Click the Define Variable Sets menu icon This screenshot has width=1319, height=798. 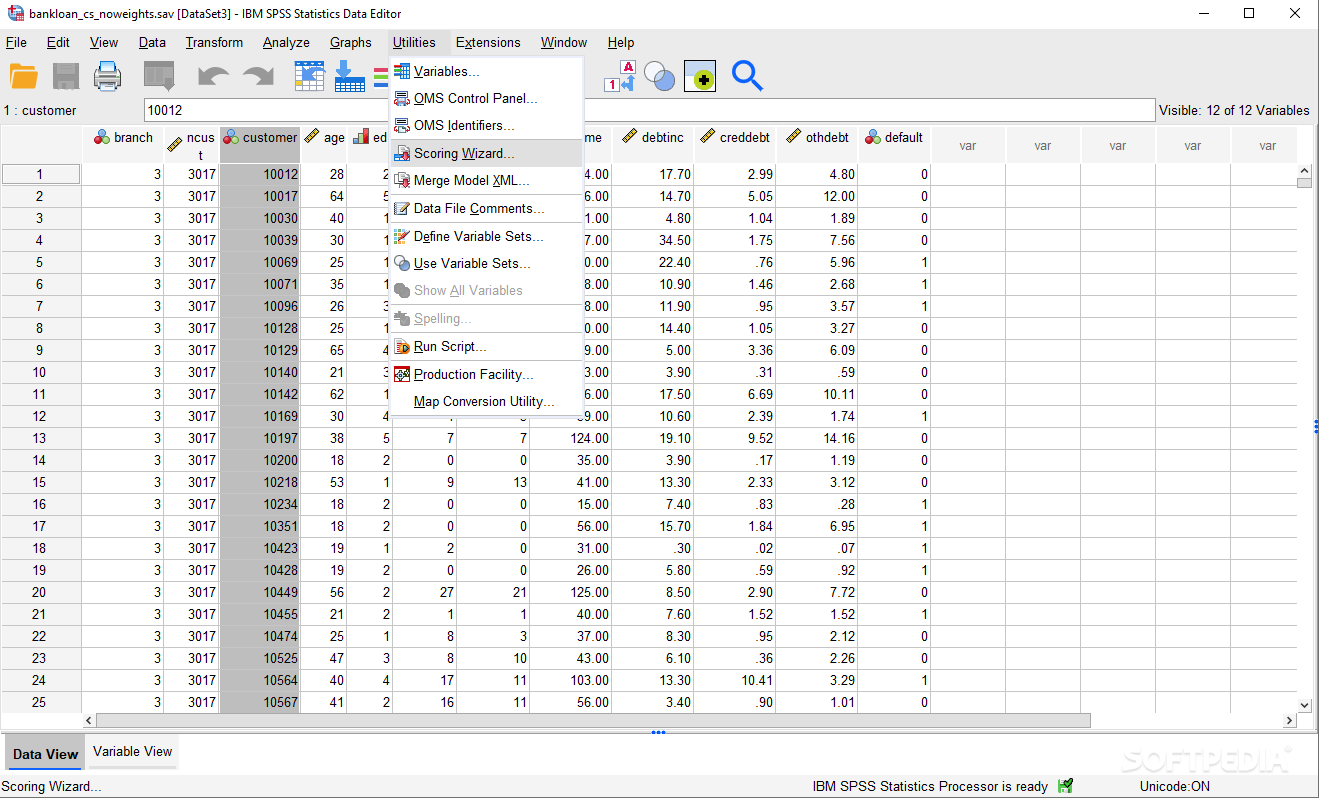(x=402, y=236)
